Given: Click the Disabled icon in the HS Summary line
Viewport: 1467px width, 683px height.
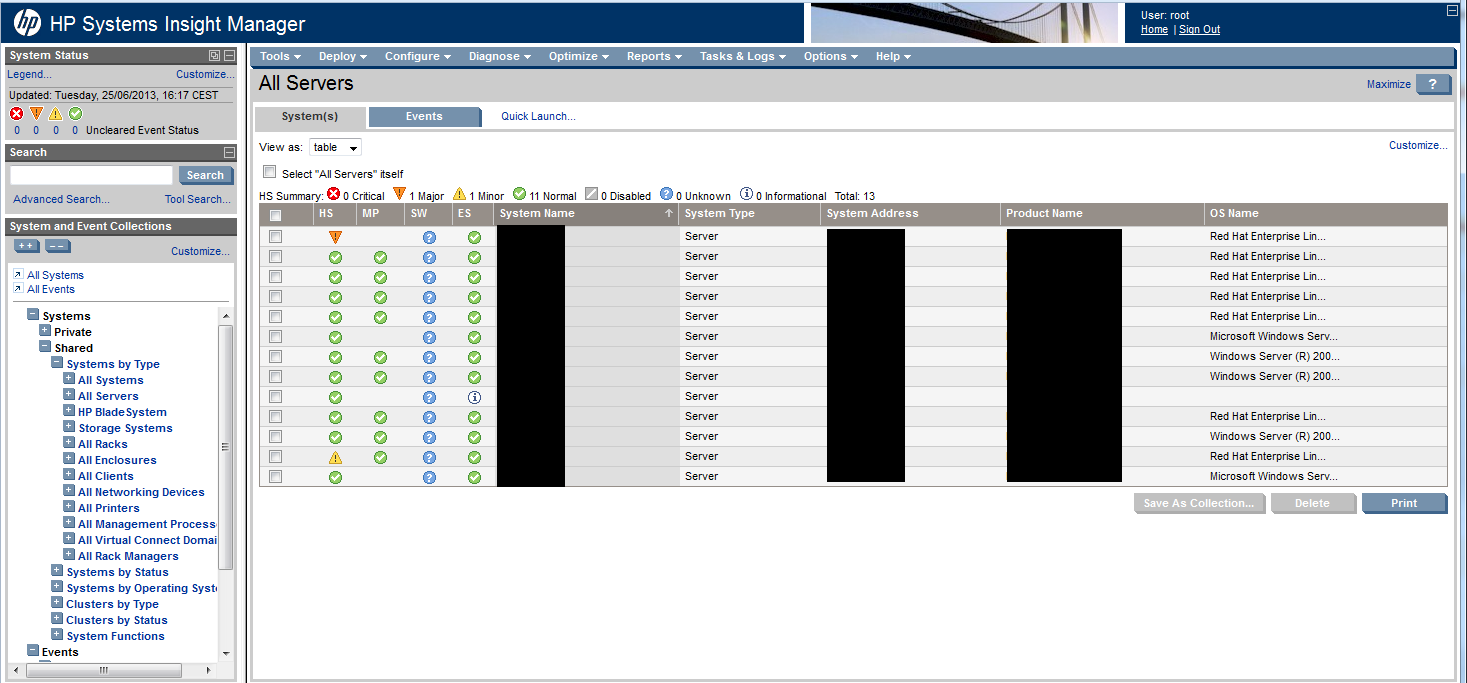Looking at the screenshot, I should tap(591, 194).
